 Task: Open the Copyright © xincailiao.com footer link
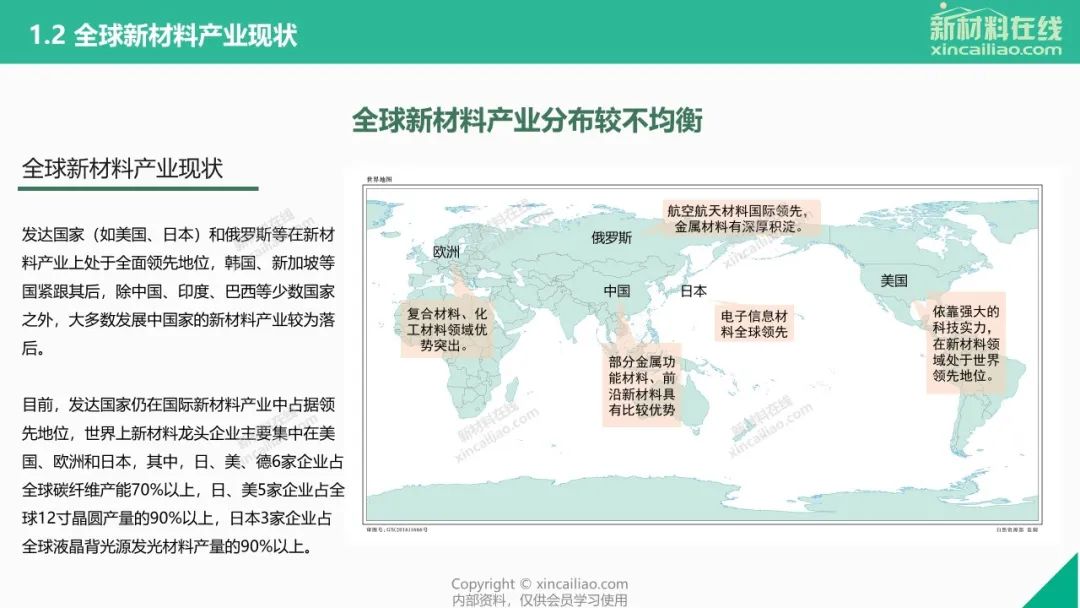(x=539, y=584)
